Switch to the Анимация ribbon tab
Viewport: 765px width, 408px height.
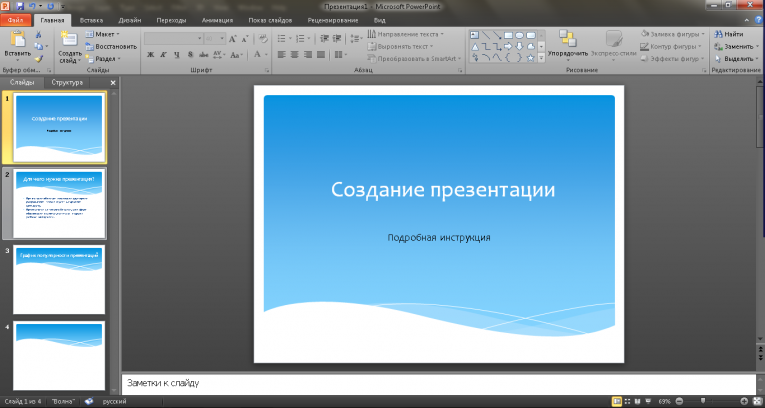(217, 20)
